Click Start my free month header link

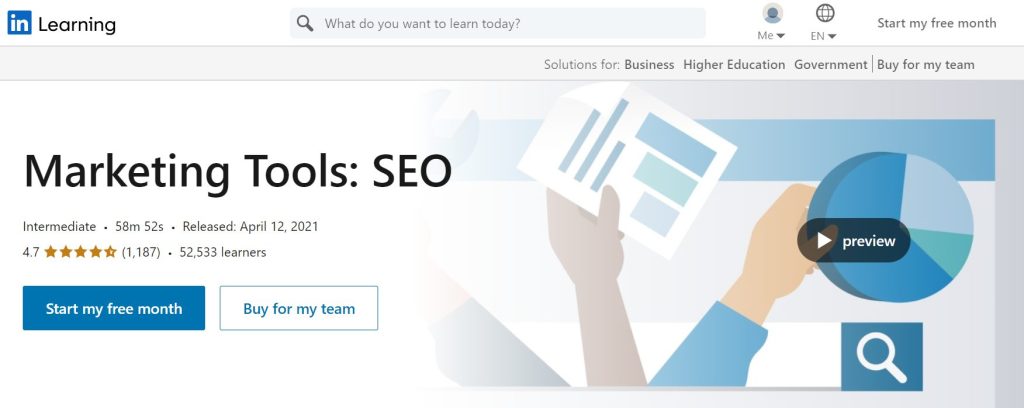point(936,23)
